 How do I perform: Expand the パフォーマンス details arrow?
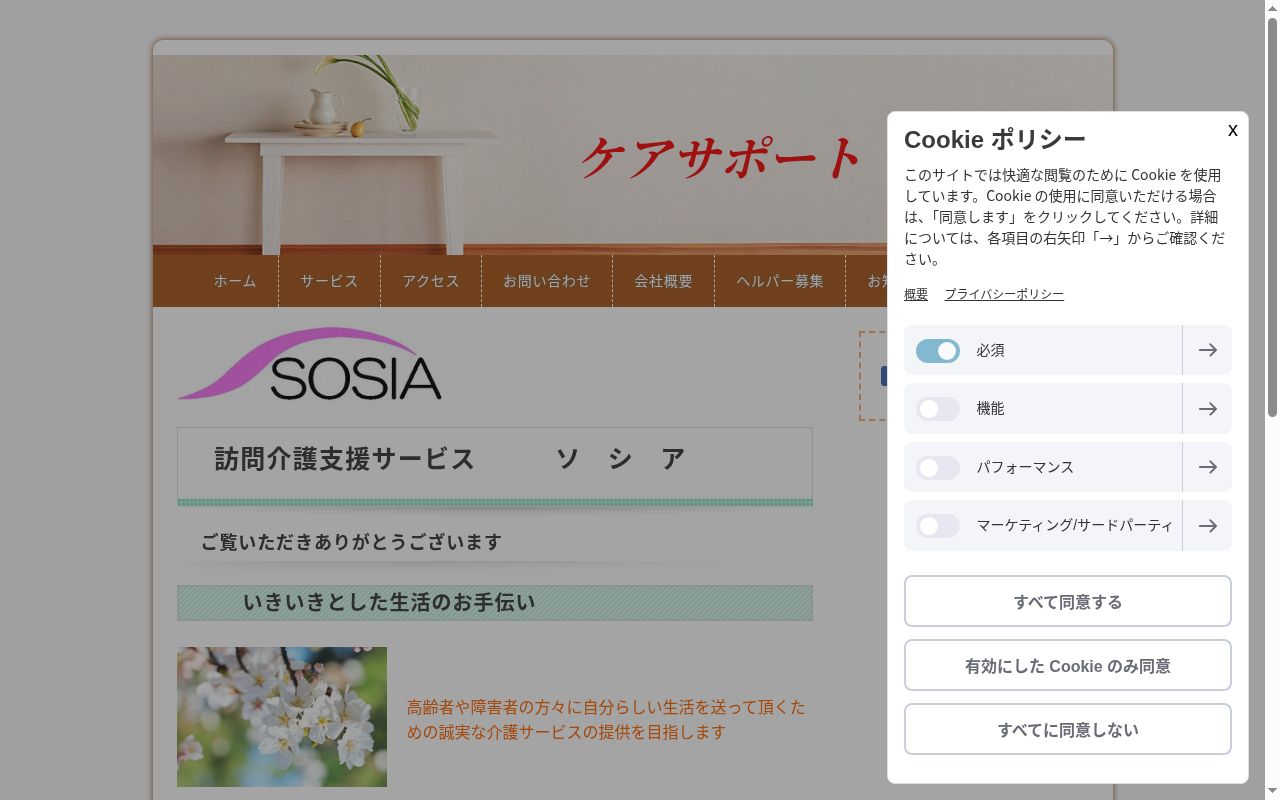[1207, 467]
